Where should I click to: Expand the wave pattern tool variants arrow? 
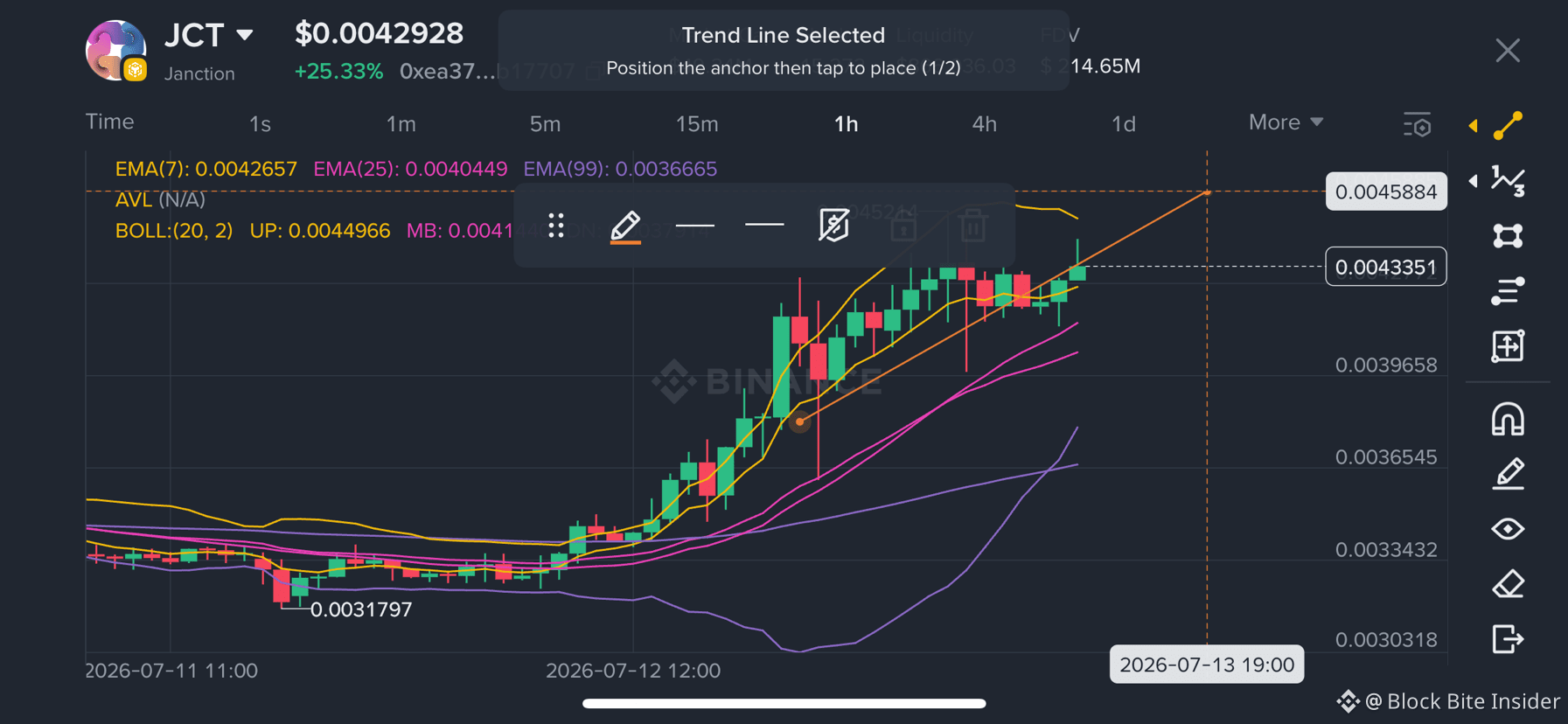pyautogui.click(x=1474, y=181)
